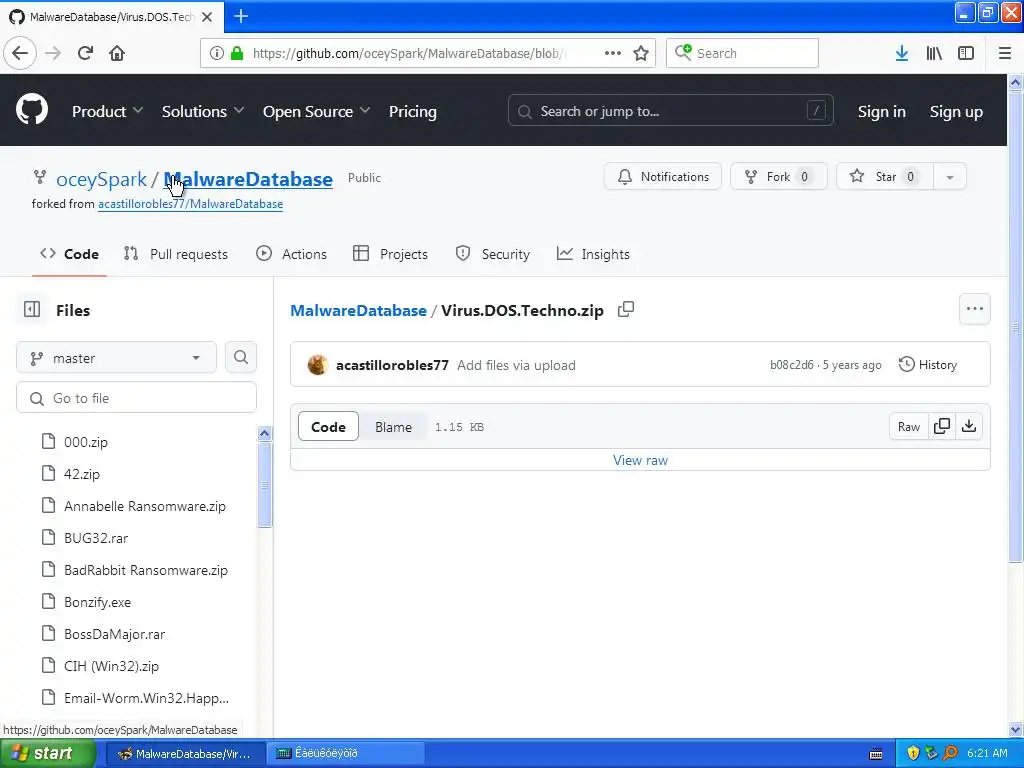Open the Projects tab

(391, 254)
